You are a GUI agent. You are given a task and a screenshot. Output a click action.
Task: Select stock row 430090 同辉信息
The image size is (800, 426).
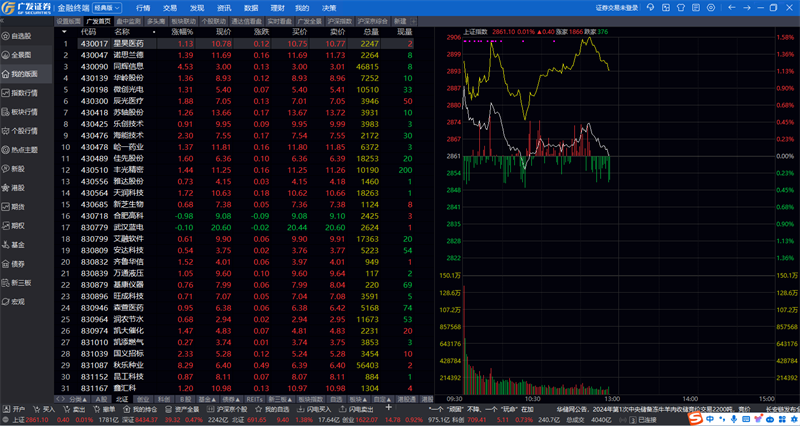(236, 66)
